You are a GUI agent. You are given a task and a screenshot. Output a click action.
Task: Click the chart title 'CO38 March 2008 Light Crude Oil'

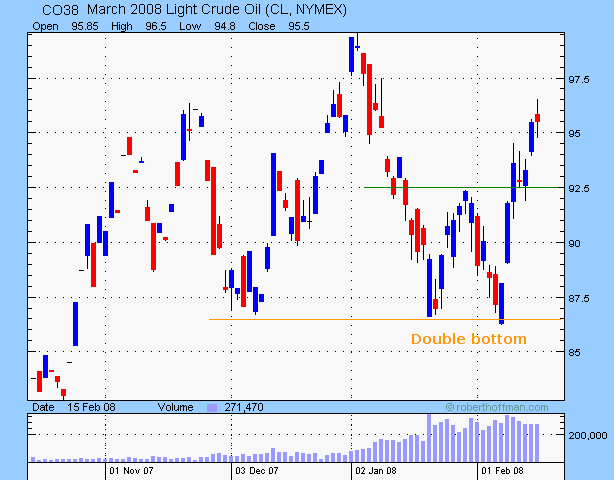pyautogui.click(x=194, y=10)
